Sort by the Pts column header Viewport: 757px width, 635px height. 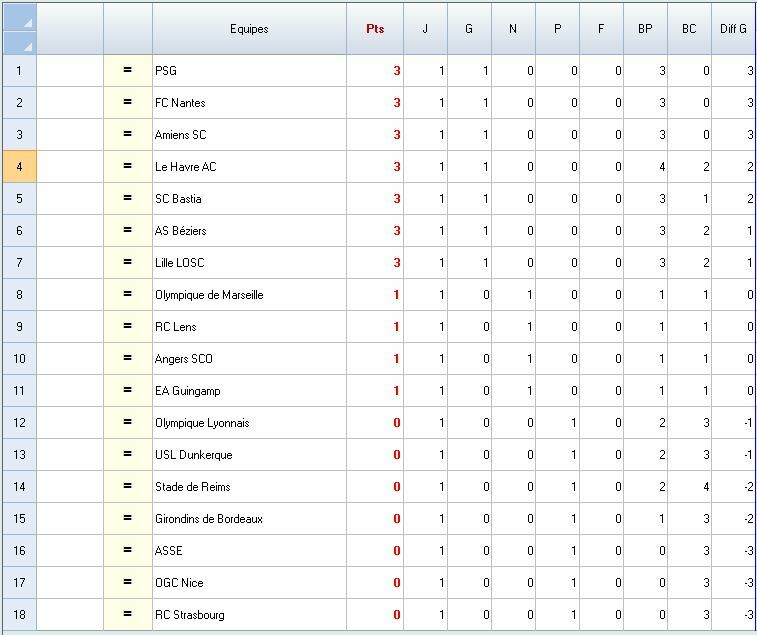375,29
